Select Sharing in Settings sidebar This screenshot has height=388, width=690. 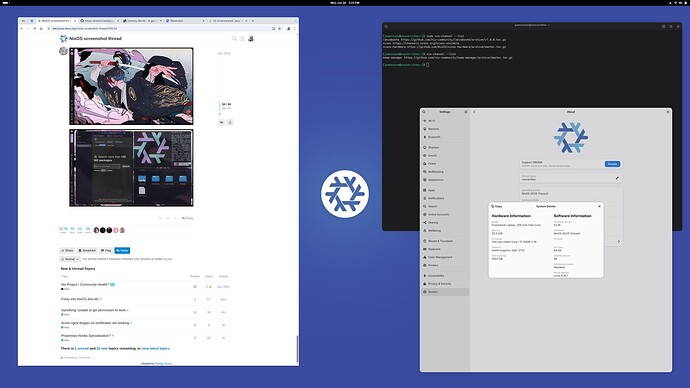click(x=445, y=223)
